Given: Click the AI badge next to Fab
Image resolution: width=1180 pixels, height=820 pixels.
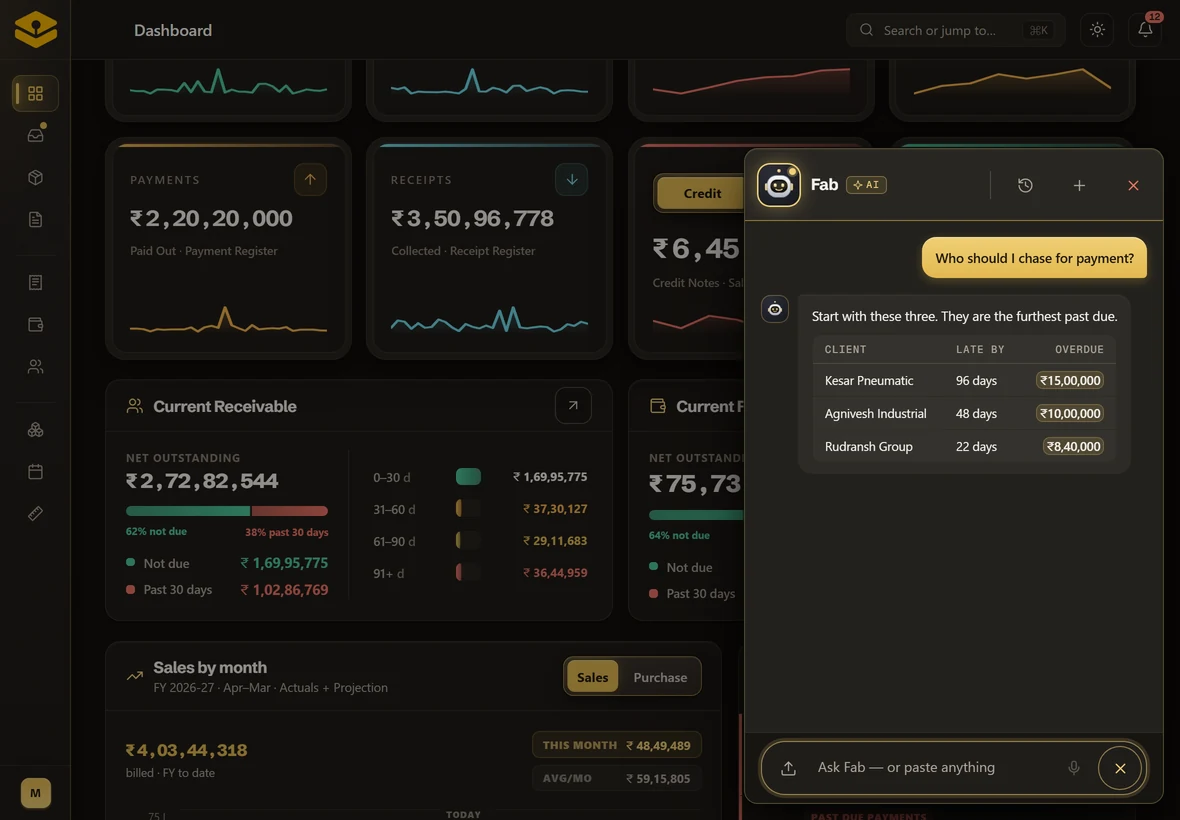Looking at the screenshot, I should pos(866,185).
